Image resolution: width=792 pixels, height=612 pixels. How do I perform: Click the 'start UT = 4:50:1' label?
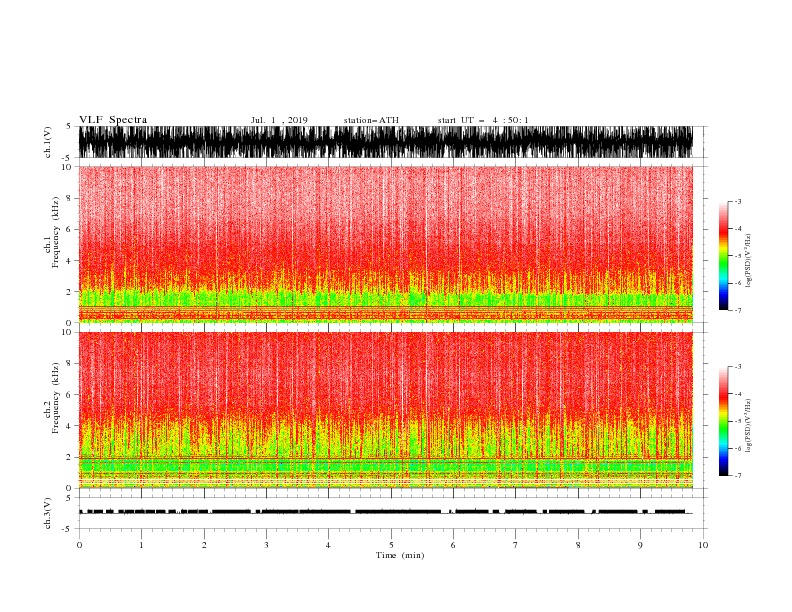click(x=483, y=120)
